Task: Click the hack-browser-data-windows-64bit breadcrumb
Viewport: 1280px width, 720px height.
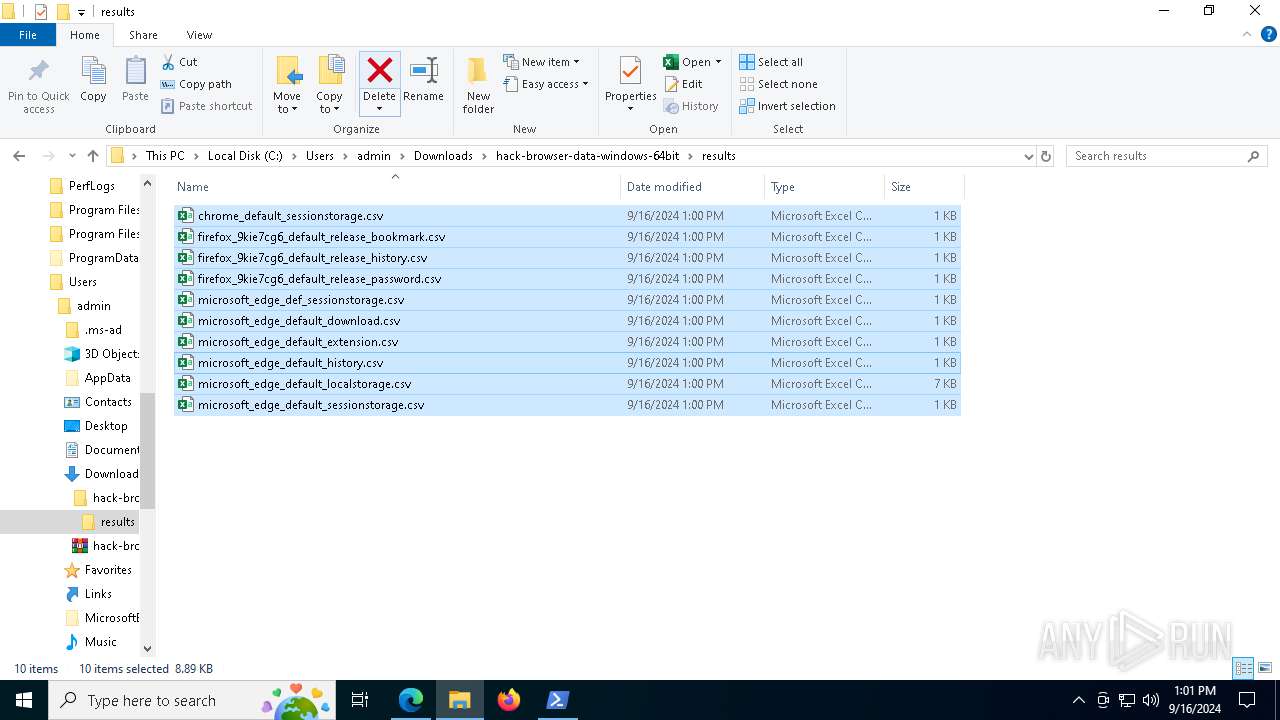Action: [x=588, y=156]
